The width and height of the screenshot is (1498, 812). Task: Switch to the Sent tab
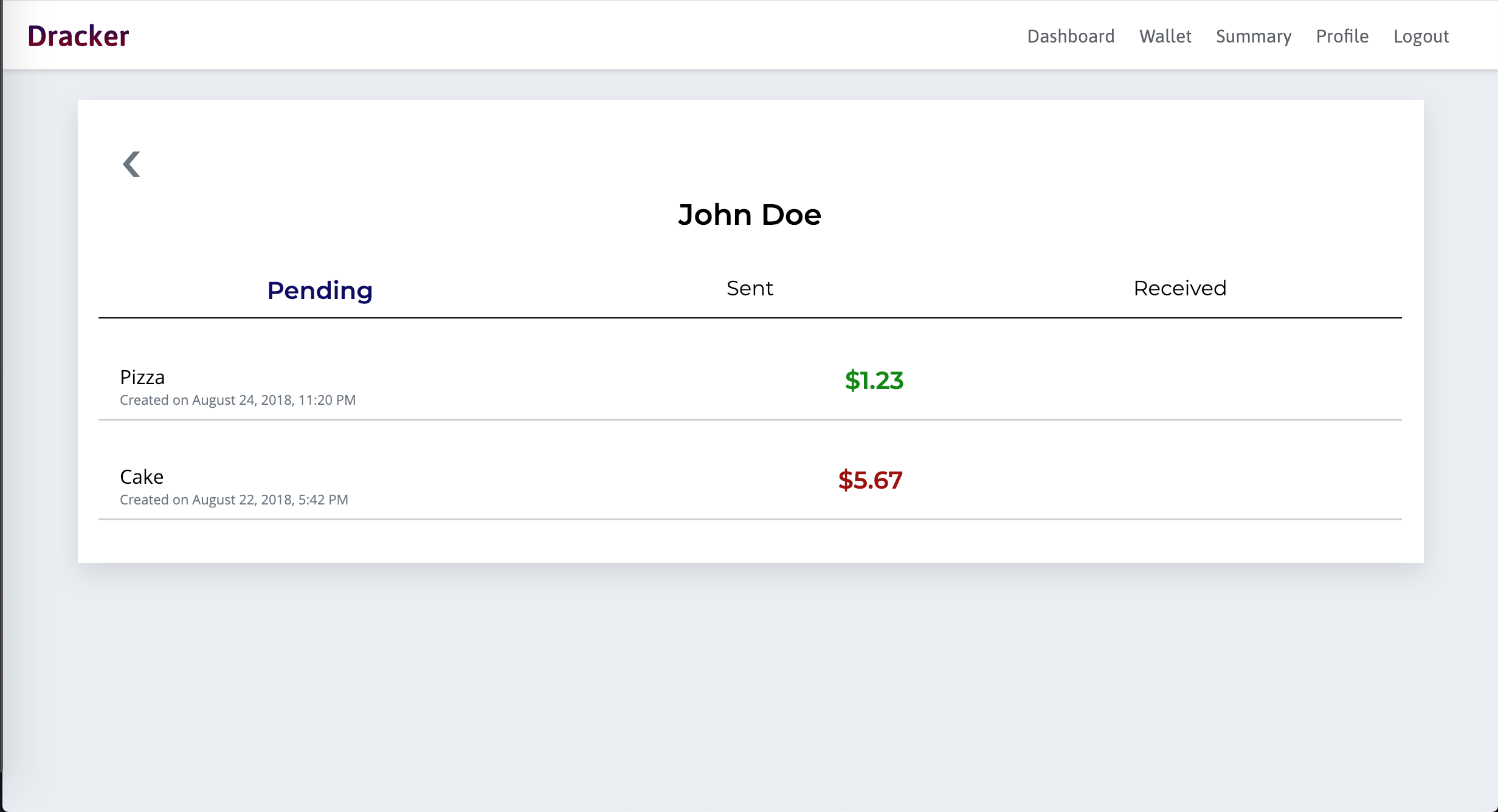(750, 288)
